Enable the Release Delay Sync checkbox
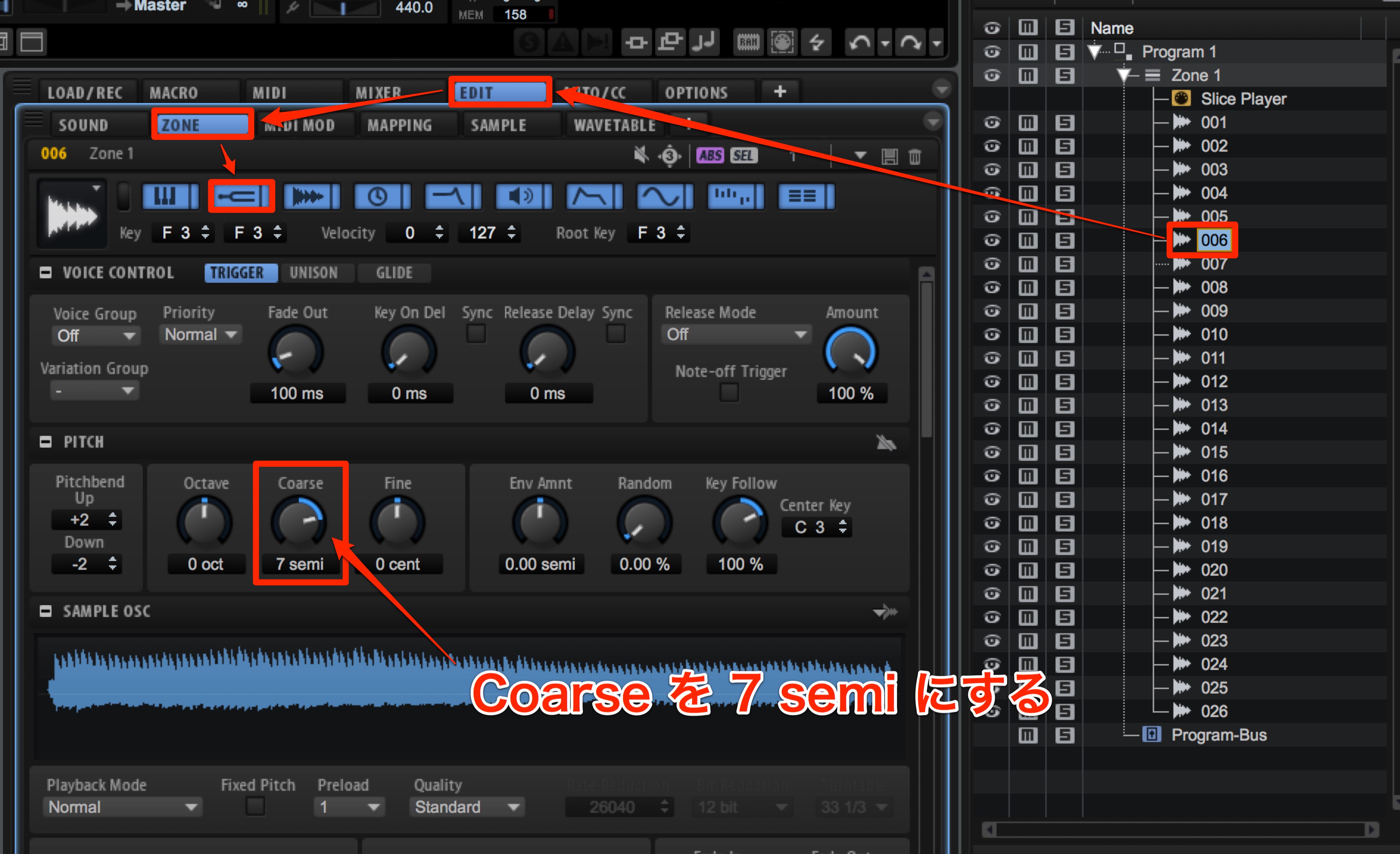The height and width of the screenshot is (854, 1400). [616, 334]
